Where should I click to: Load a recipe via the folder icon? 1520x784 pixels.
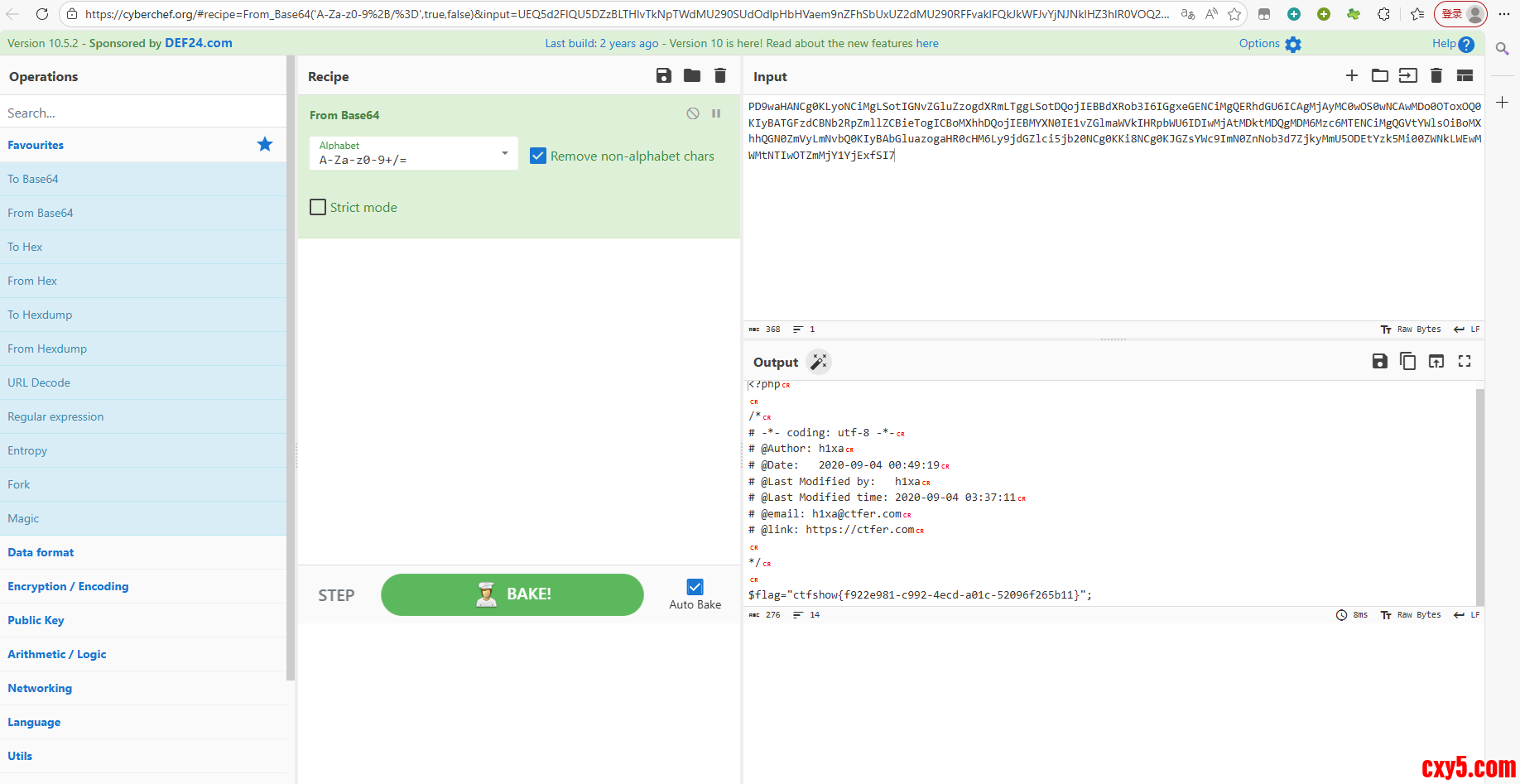tap(692, 76)
